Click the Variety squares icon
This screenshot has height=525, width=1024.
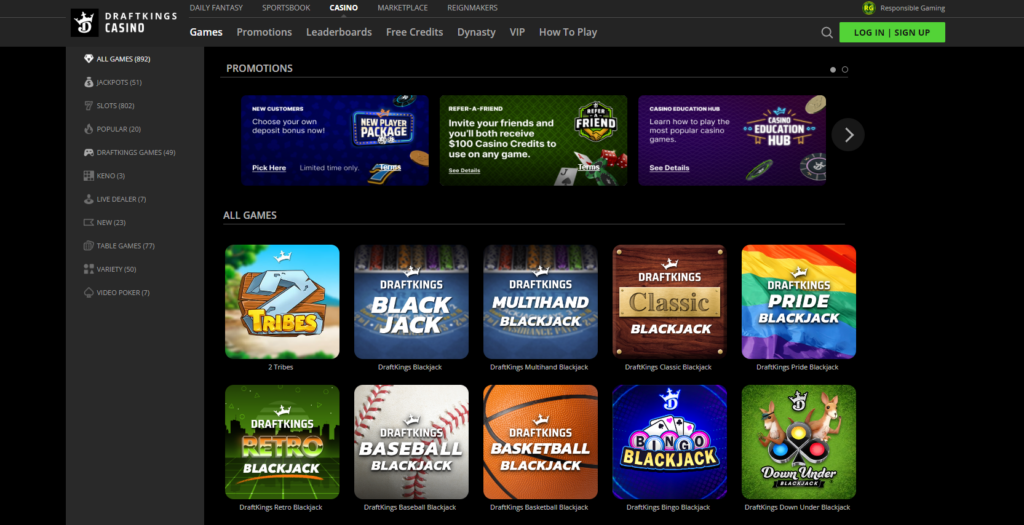pyautogui.click(x=89, y=269)
